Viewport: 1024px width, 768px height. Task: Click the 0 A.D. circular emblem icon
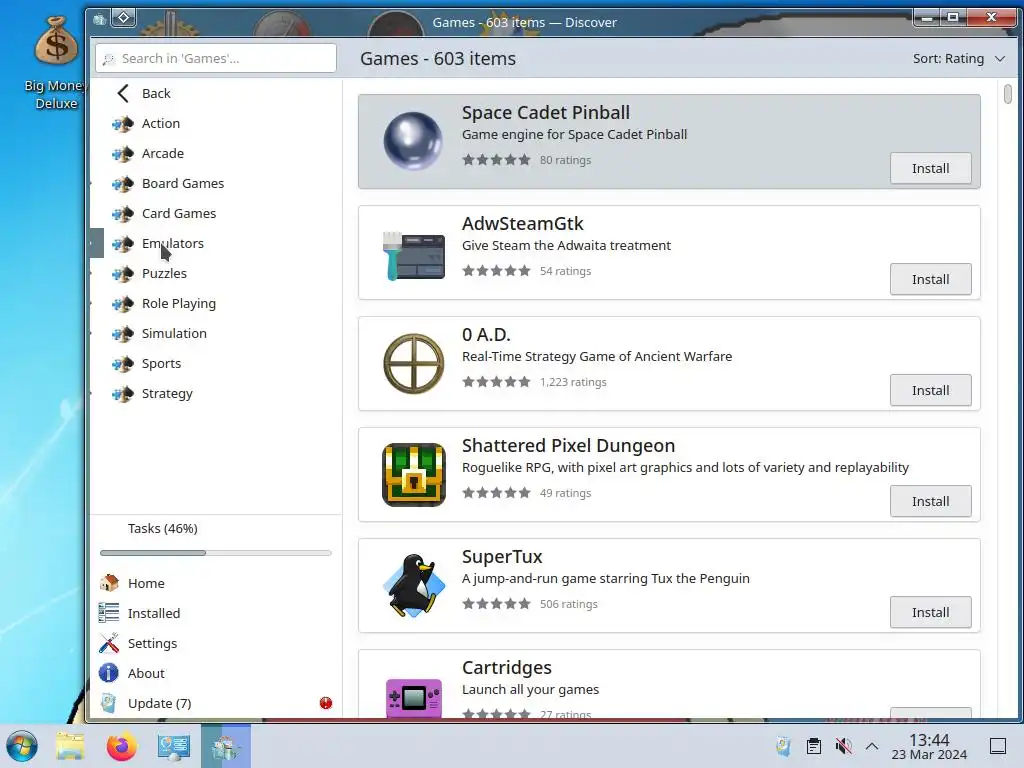413,364
